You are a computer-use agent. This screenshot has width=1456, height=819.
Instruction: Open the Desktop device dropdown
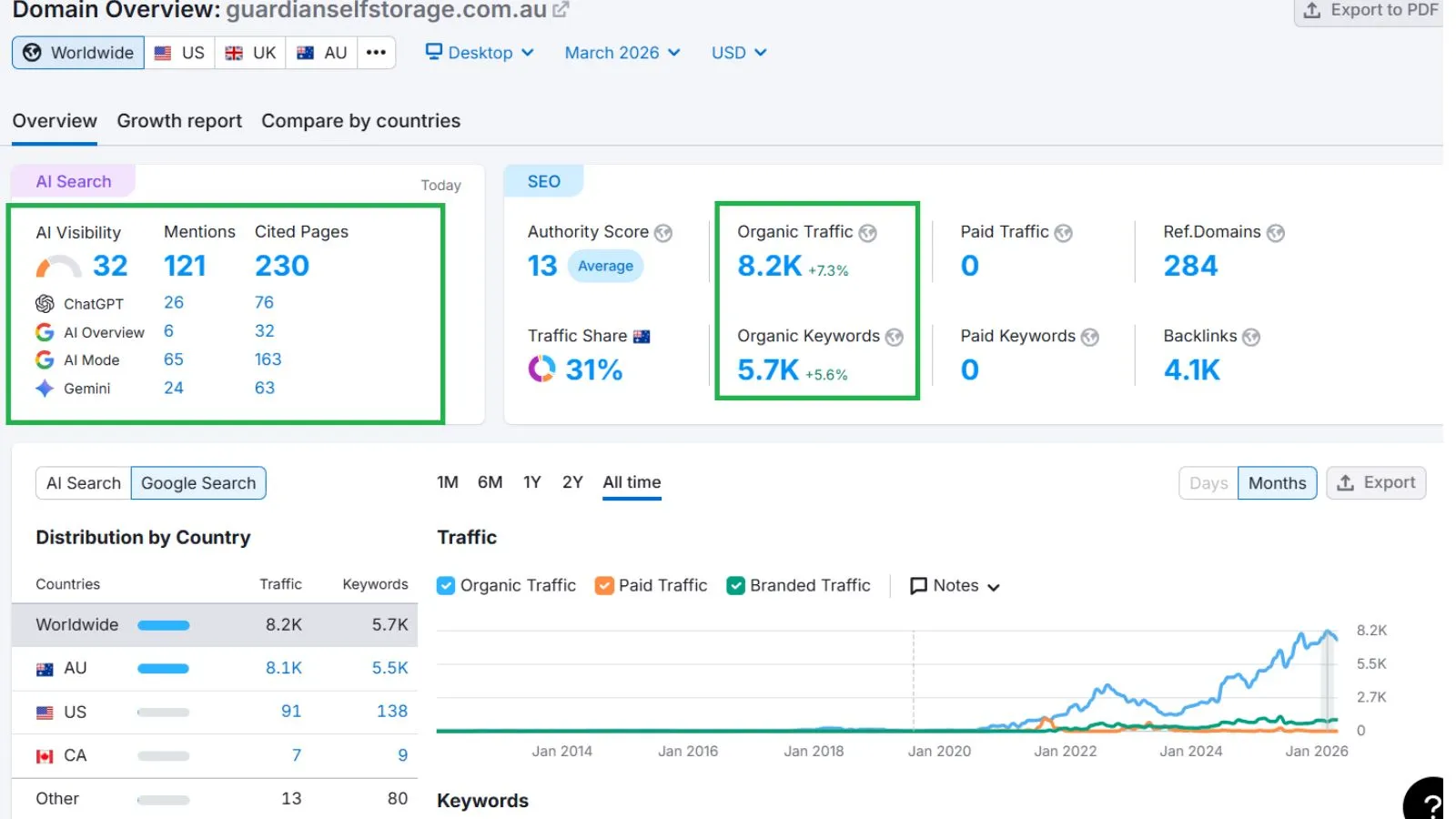pos(480,53)
